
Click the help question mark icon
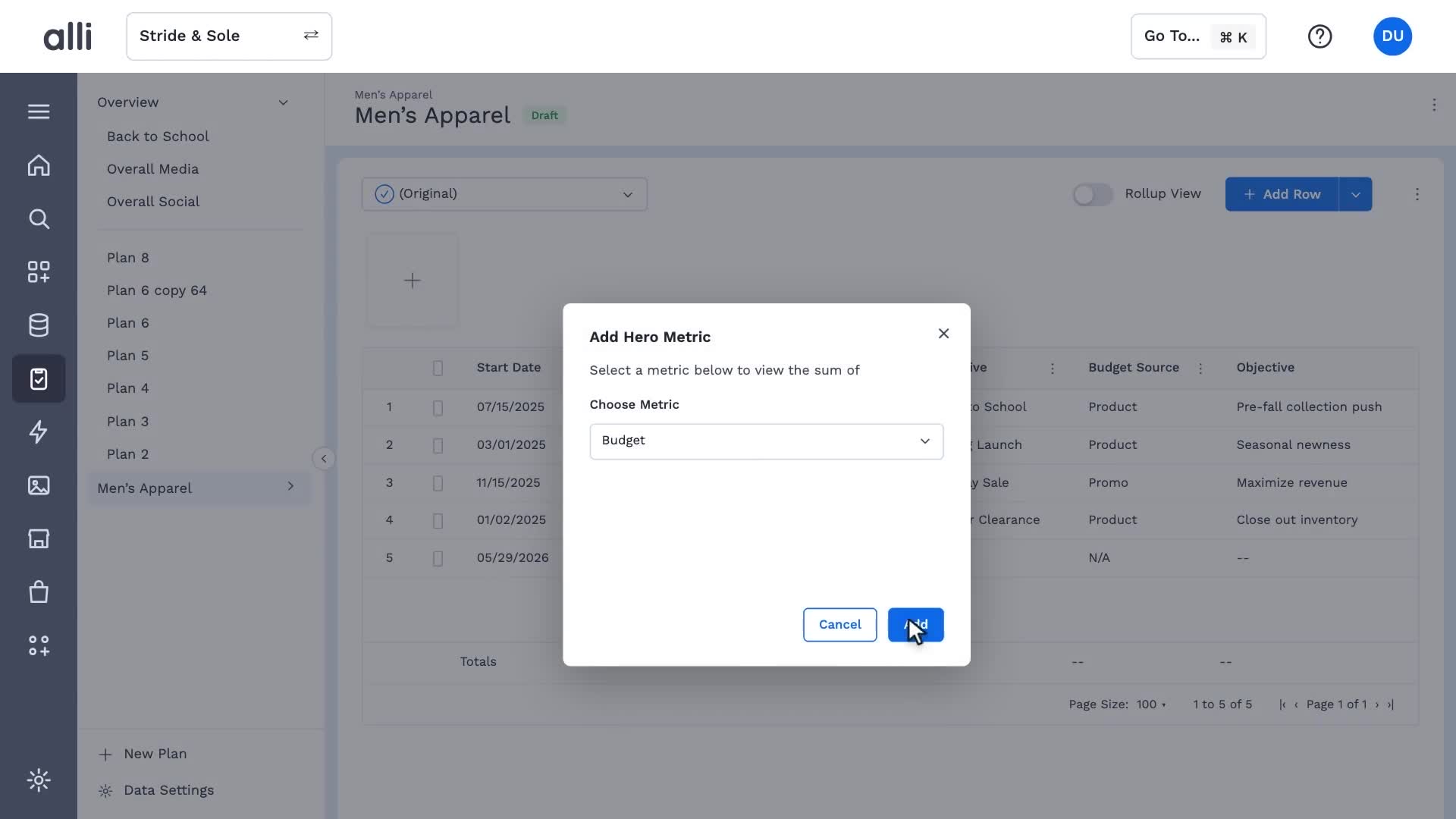point(1319,36)
